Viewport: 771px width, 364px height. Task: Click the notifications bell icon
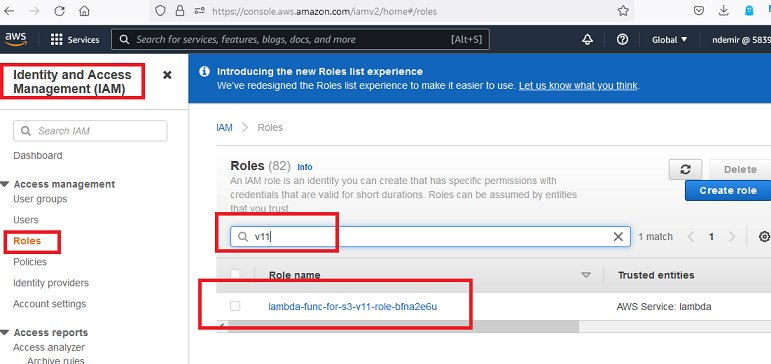[587, 40]
